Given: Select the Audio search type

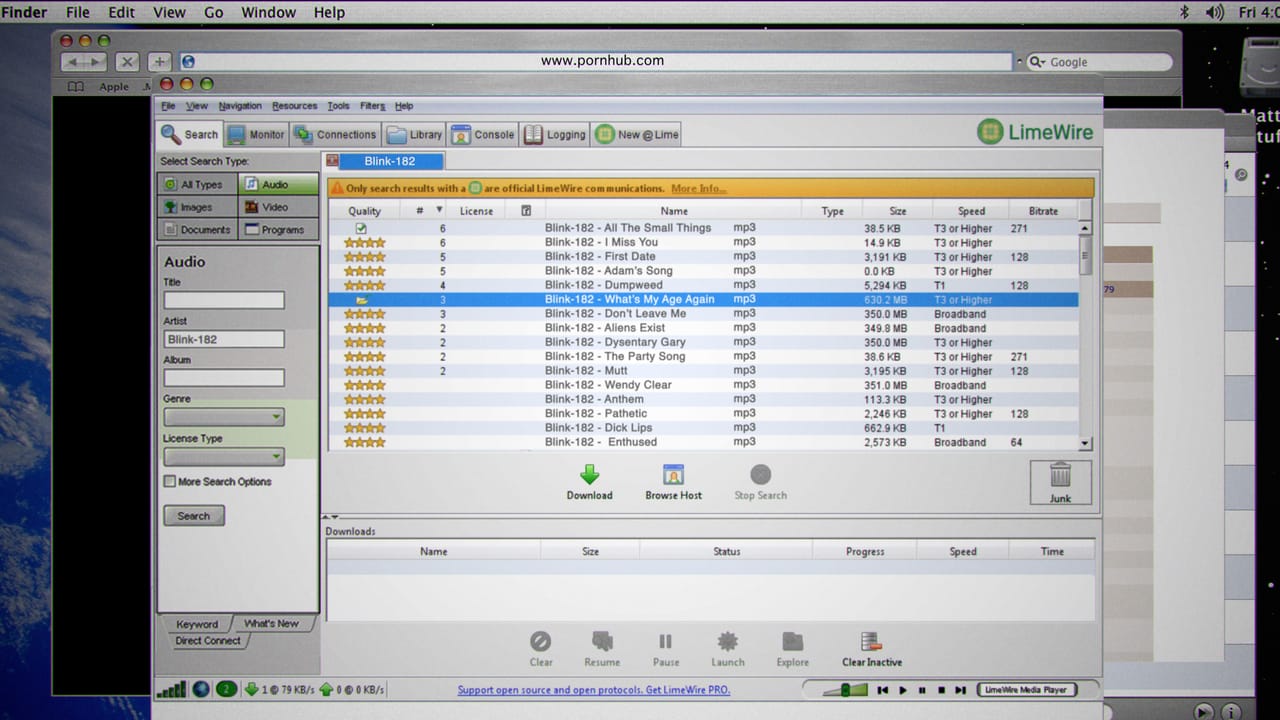Looking at the screenshot, I should 278,184.
